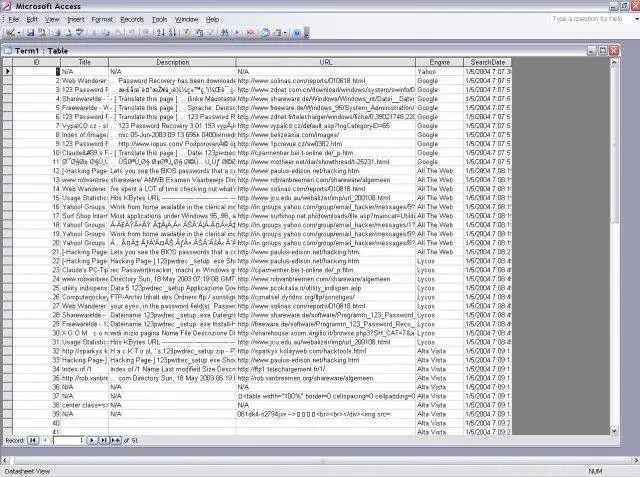Click the 'Yahoo' Engine cell
640x477 pixels.
point(440,71)
